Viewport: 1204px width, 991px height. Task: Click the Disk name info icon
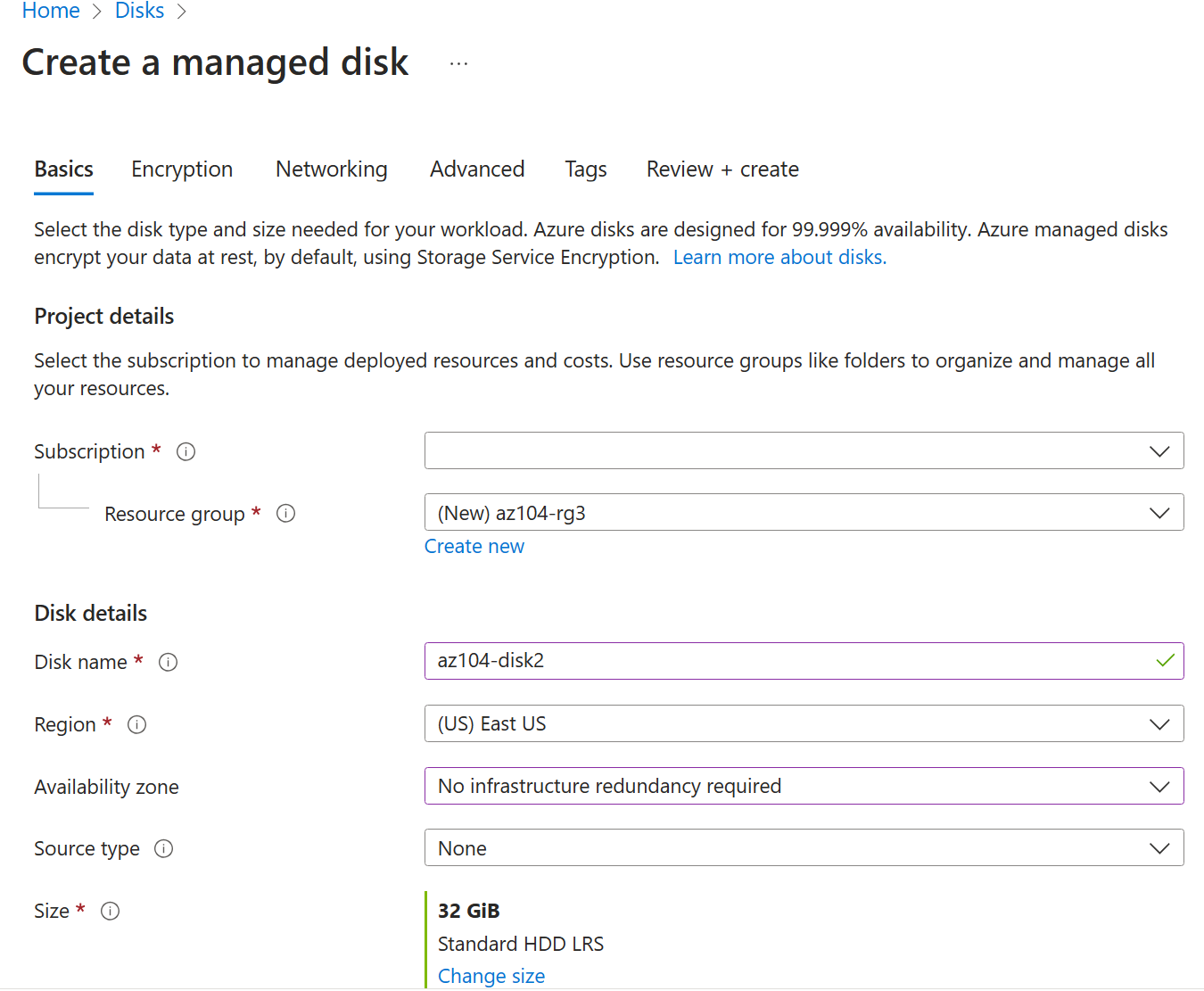(168, 663)
